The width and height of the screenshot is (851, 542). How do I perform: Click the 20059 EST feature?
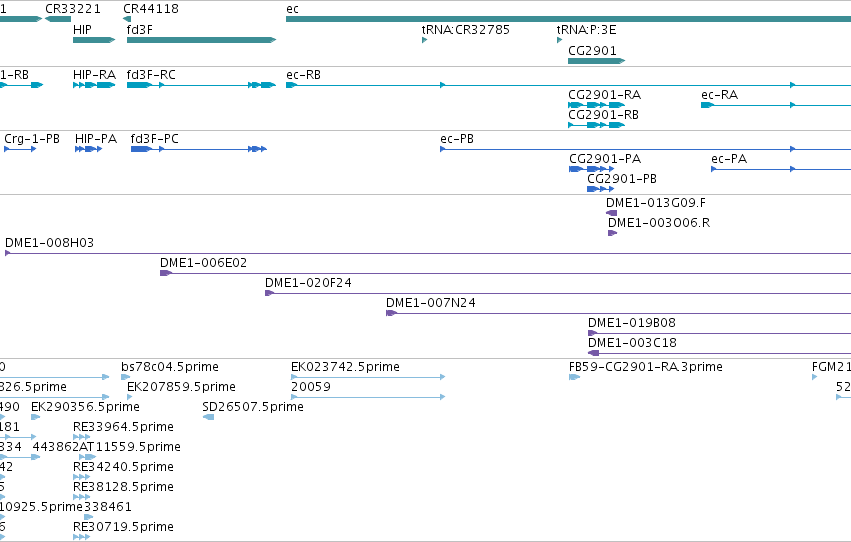pyautogui.click(x=368, y=397)
